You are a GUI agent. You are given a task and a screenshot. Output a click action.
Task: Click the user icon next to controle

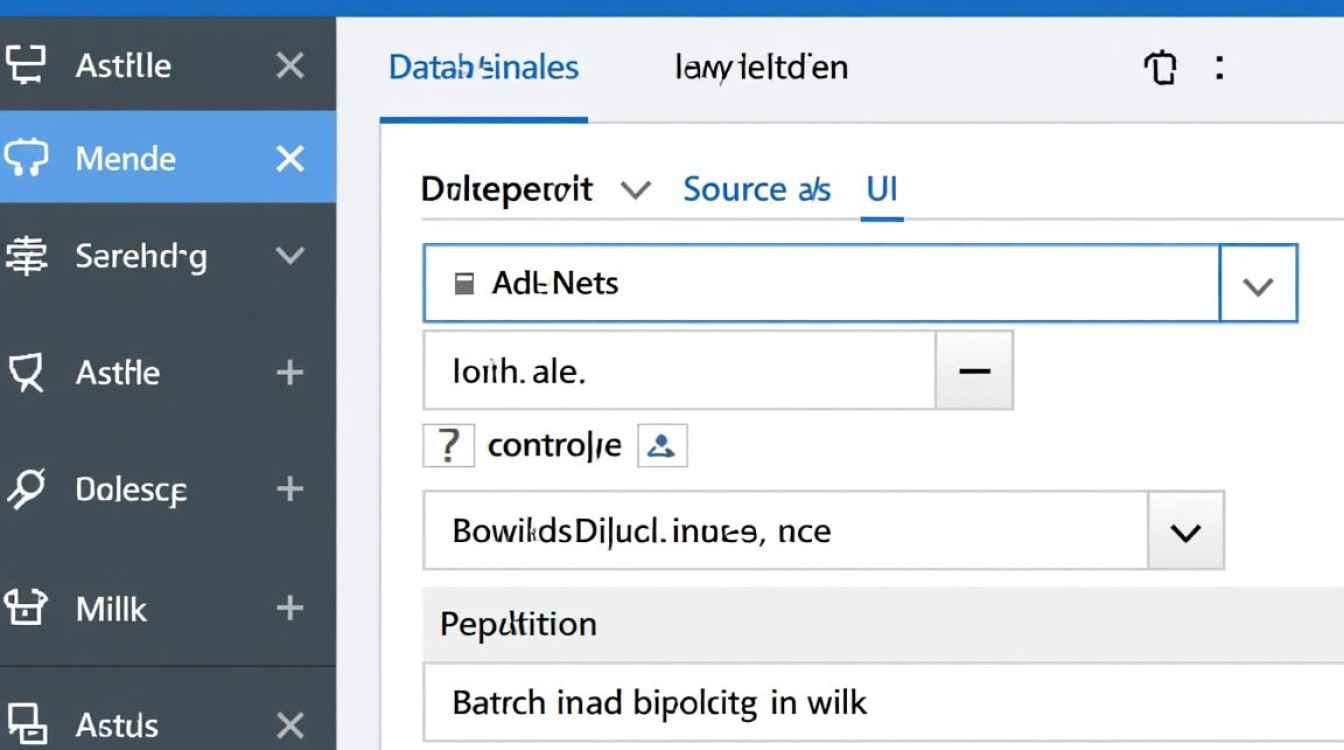[x=661, y=446]
